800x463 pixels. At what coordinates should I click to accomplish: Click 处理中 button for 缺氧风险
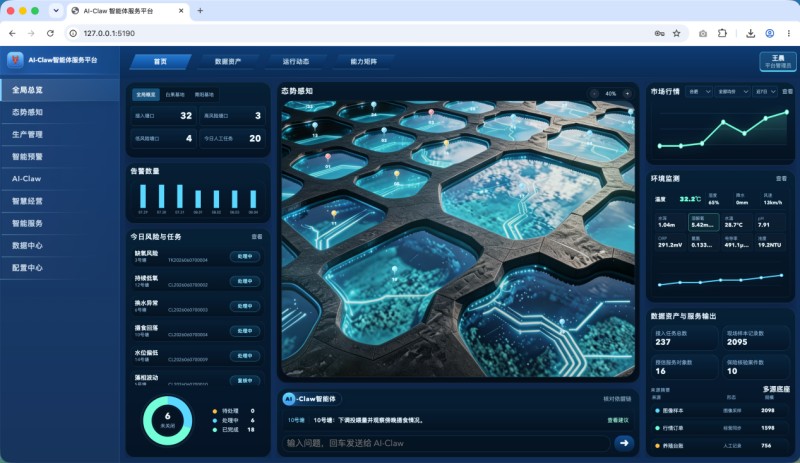(245, 256)
